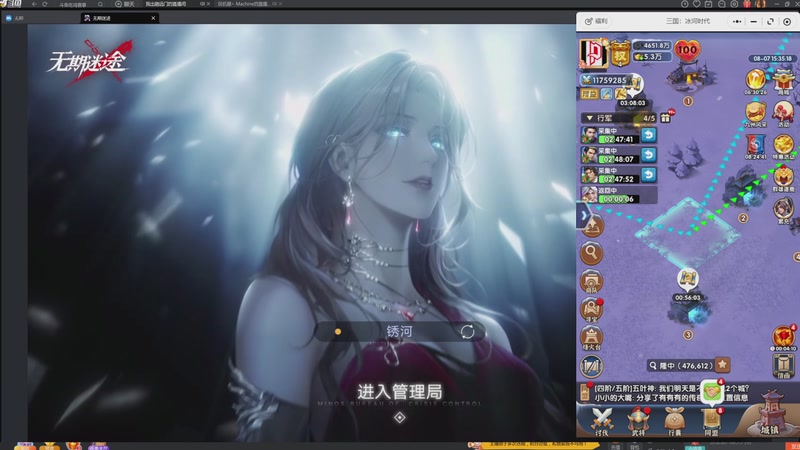Open the 权 privilege badge
800x450 pixels.
click(620, 54)
